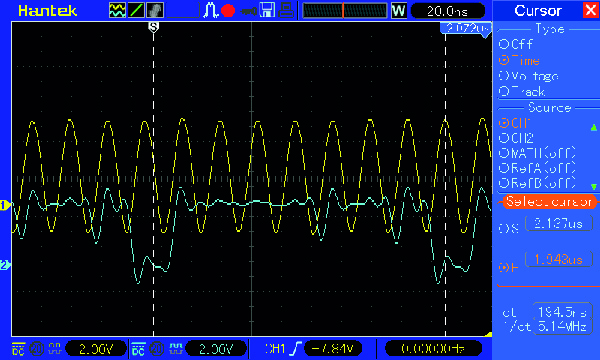600x360 pixels.
Task: Select the S cursor value field
Action: tap(559, 224)
